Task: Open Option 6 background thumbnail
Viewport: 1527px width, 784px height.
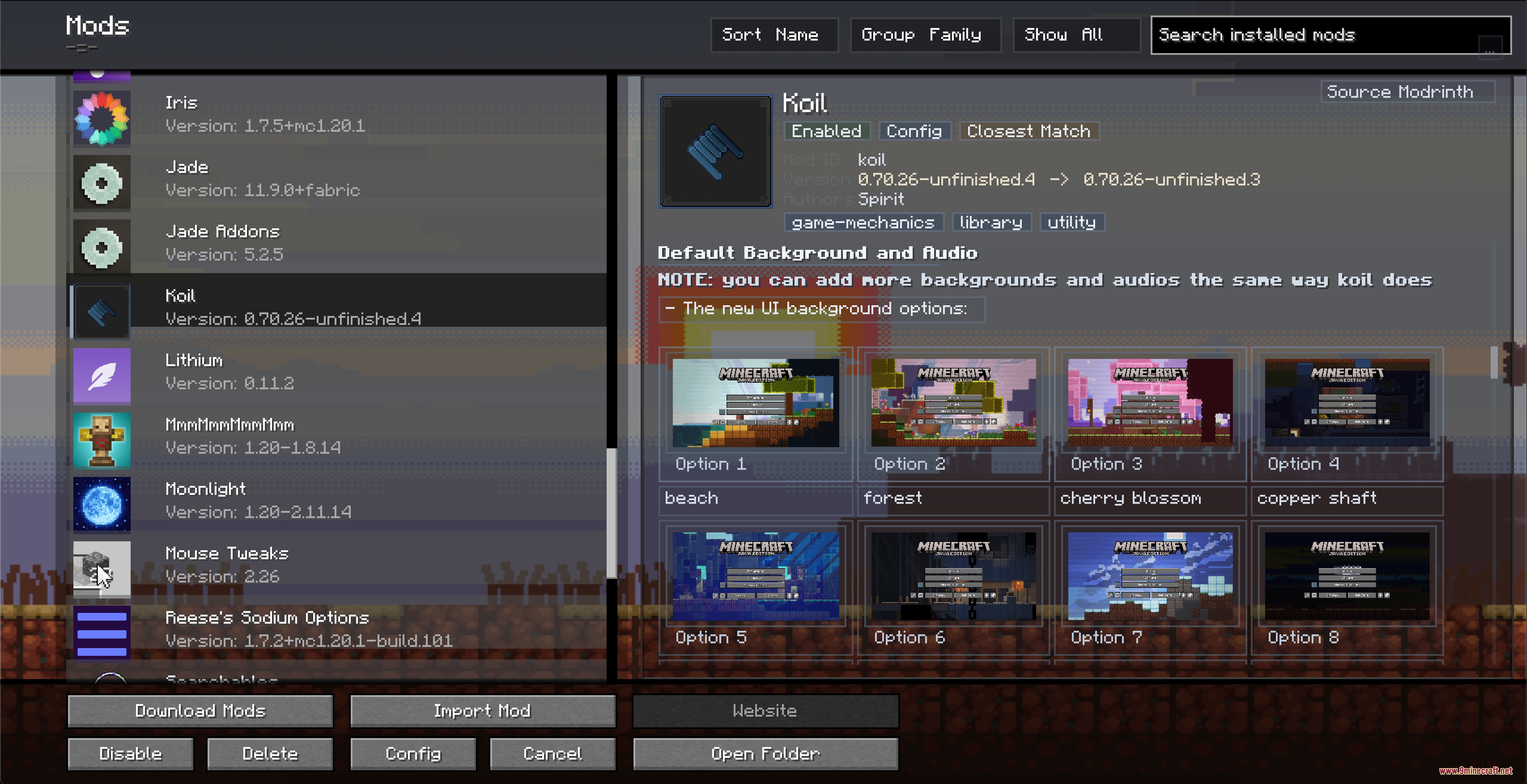Action: (953, 576)
